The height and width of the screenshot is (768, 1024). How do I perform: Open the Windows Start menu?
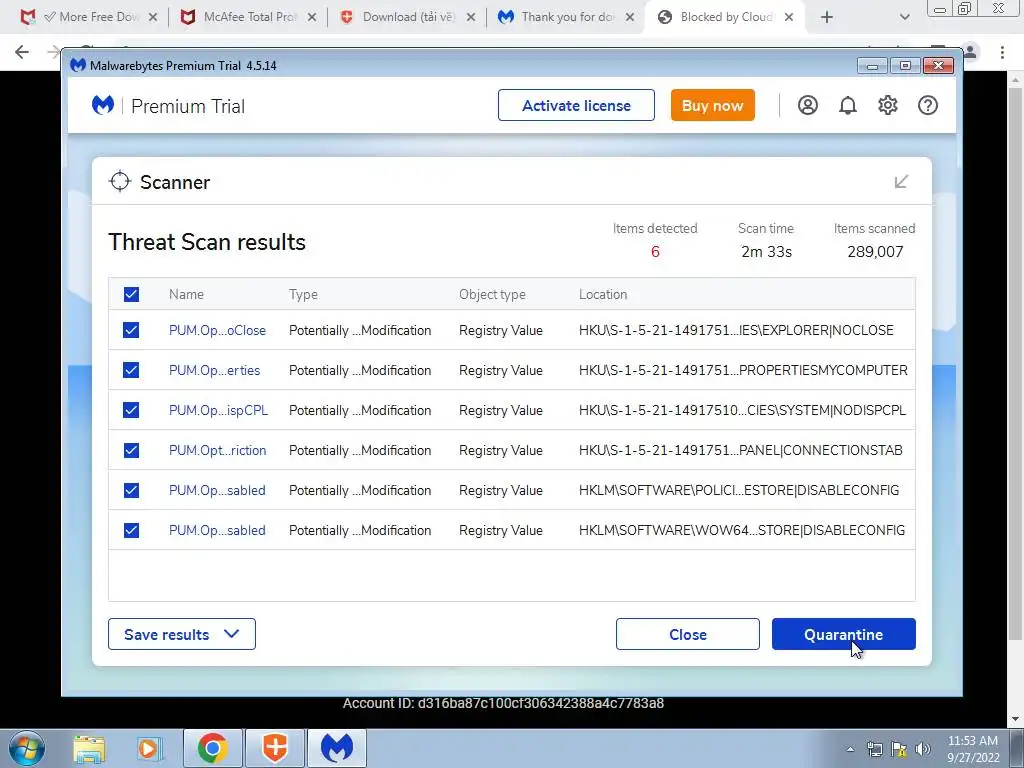27,748
